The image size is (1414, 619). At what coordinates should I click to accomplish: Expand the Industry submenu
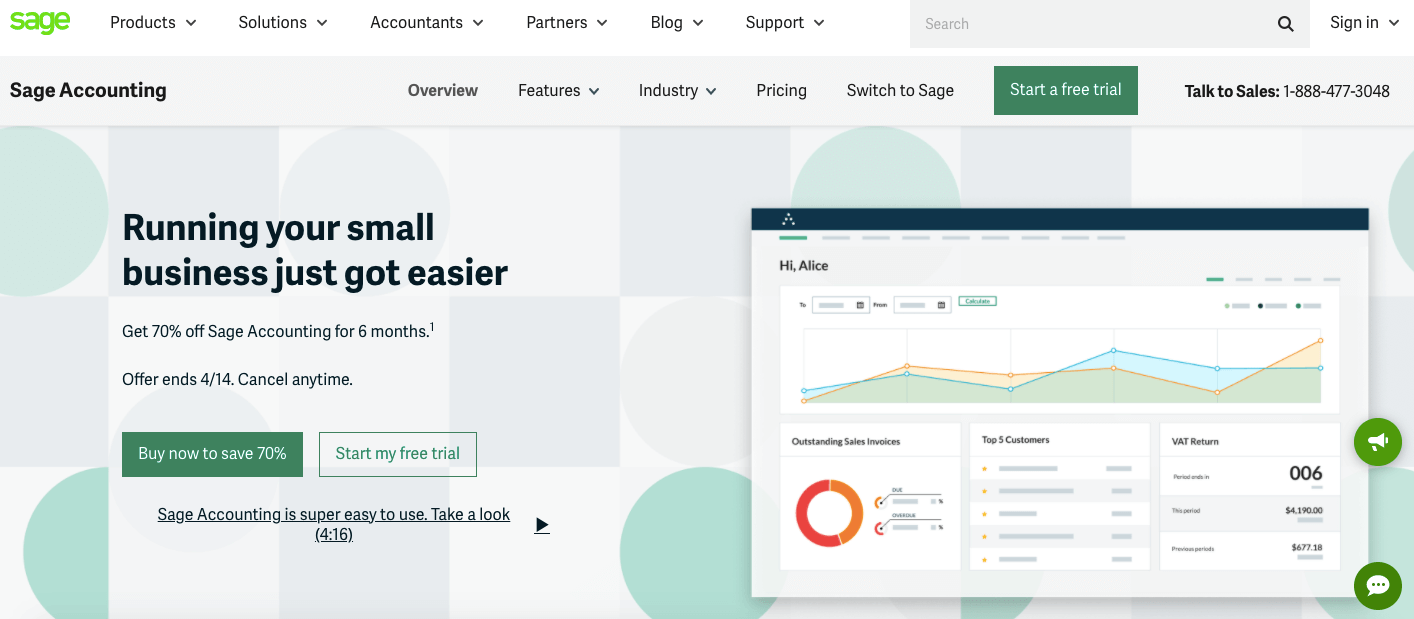pos(677,90)
